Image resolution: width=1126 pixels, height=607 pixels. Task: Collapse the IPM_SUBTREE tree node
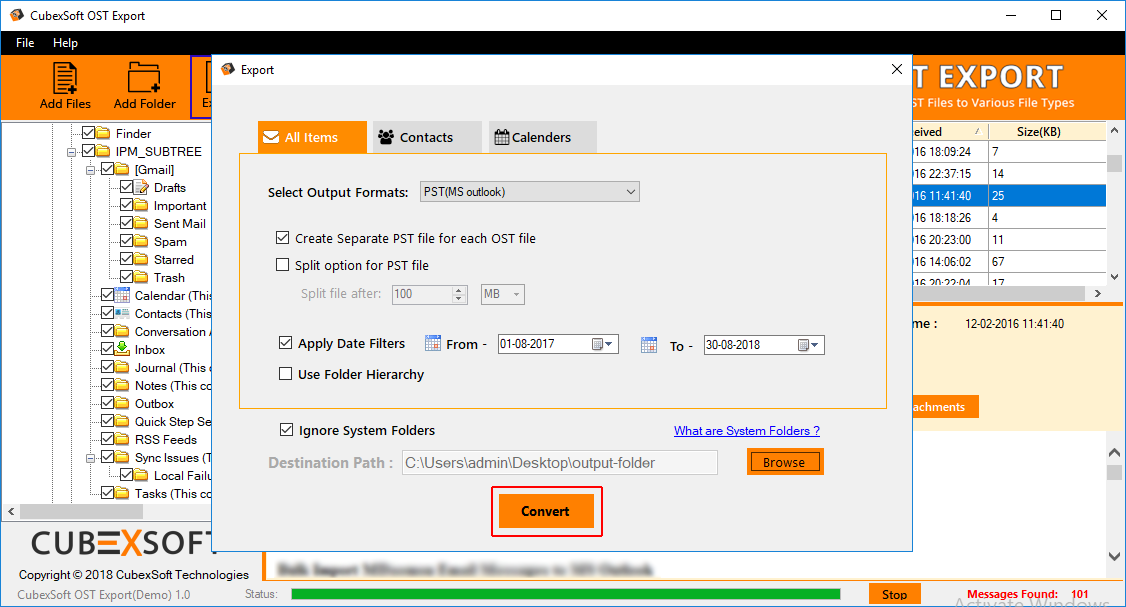(72, 152)
